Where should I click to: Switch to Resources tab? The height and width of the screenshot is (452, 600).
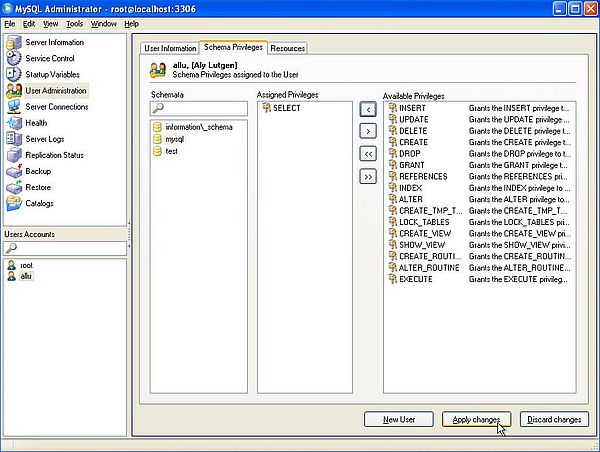pyautogui.click(x=287, y=48)
